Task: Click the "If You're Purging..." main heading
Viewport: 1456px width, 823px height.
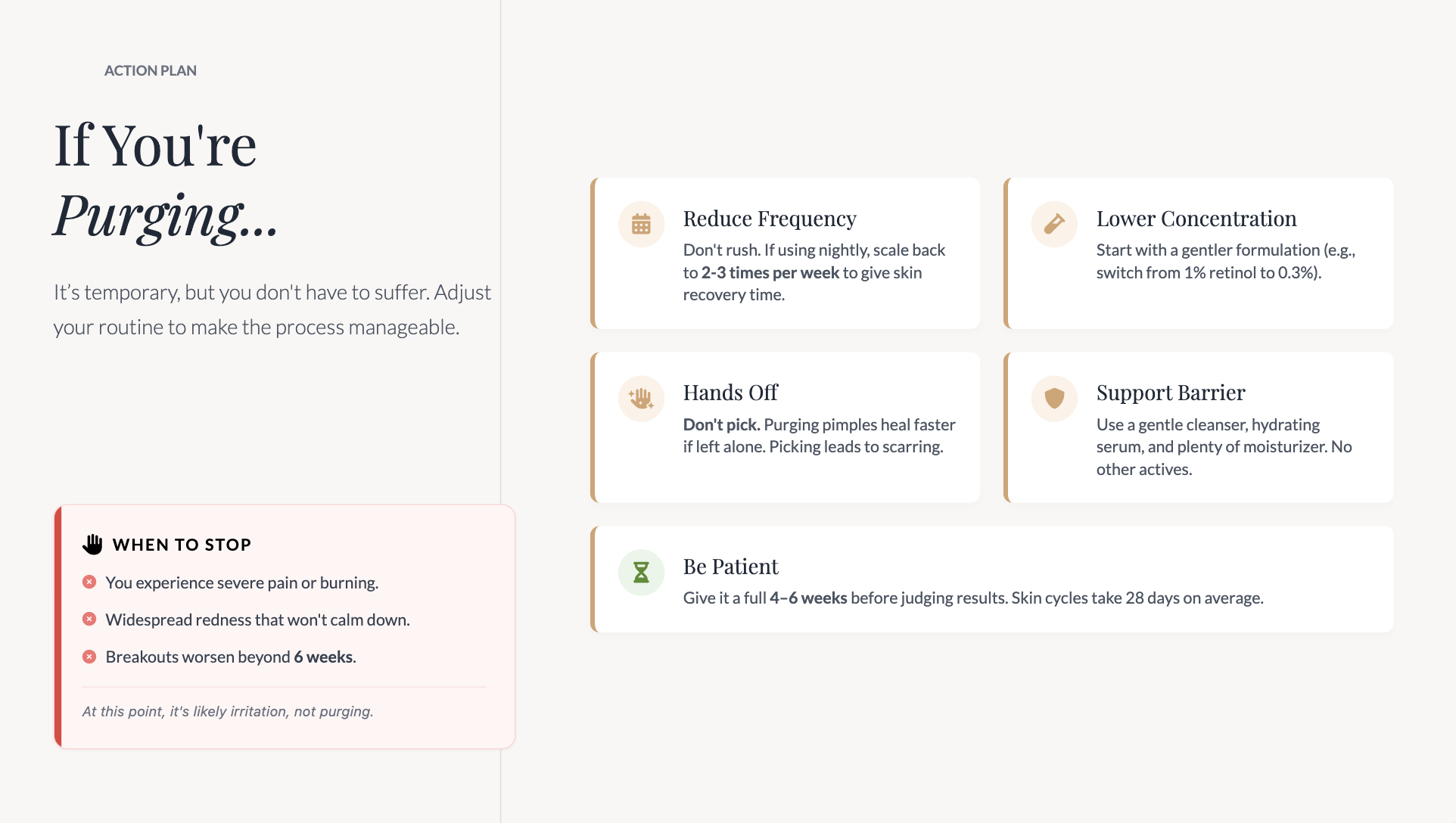Action: [166, 180]
